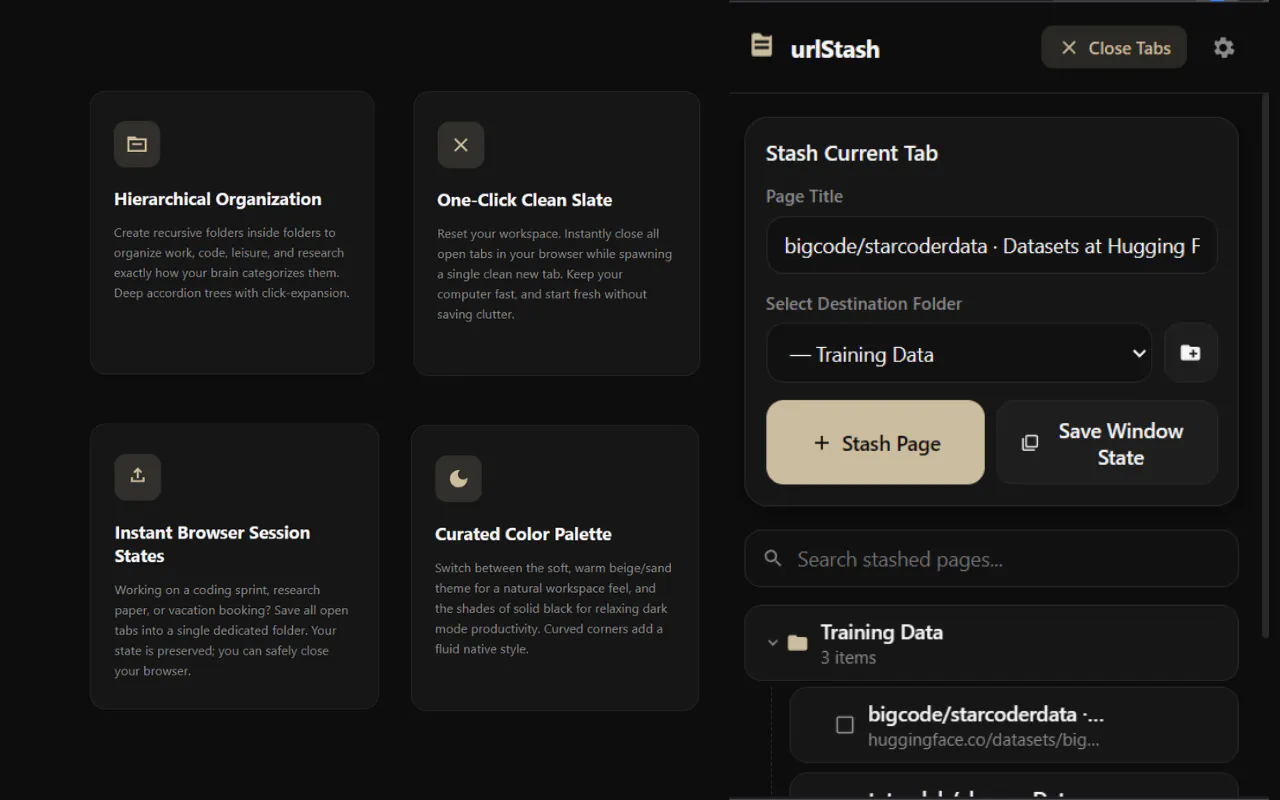
Task: Click the Stash Current Tab heading
Action: (x=852, y=153)
